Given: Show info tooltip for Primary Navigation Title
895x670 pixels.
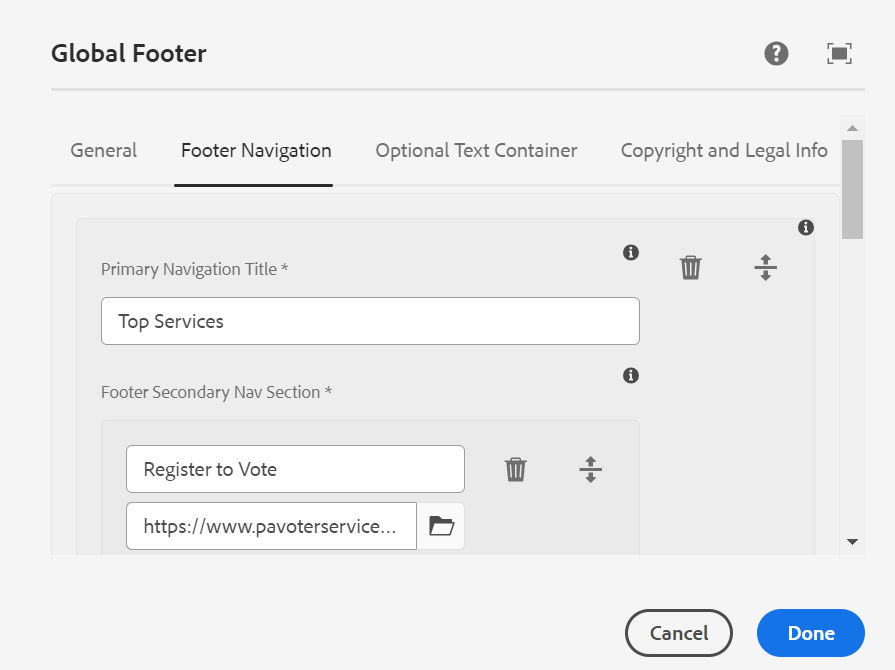Looking at the screenshot, I should point(631,252).
